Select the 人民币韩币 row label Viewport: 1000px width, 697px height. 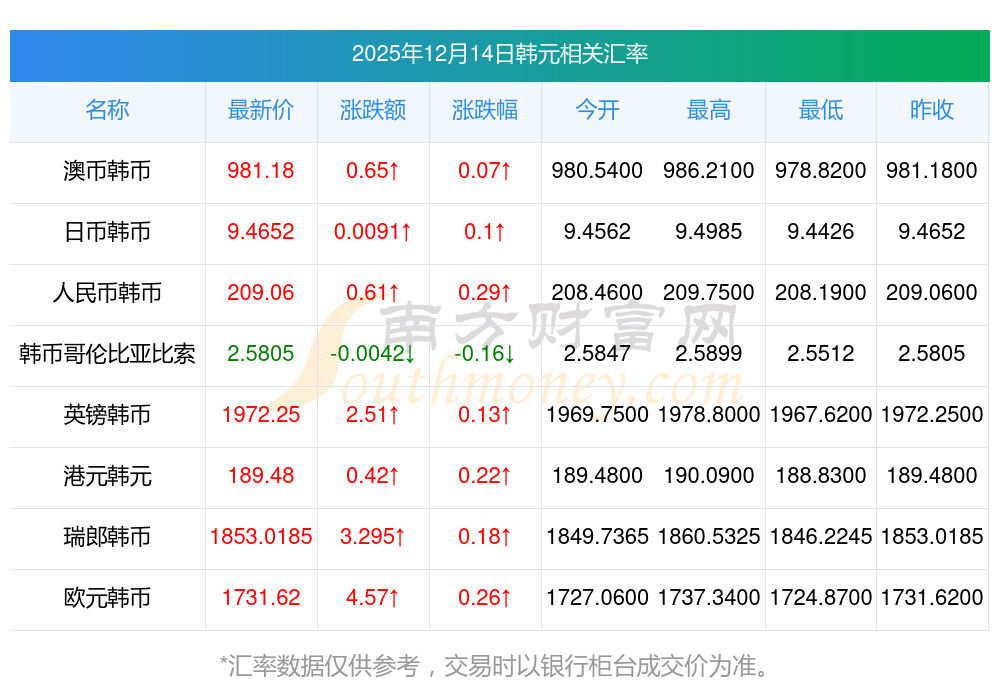[x=107, y=293]
